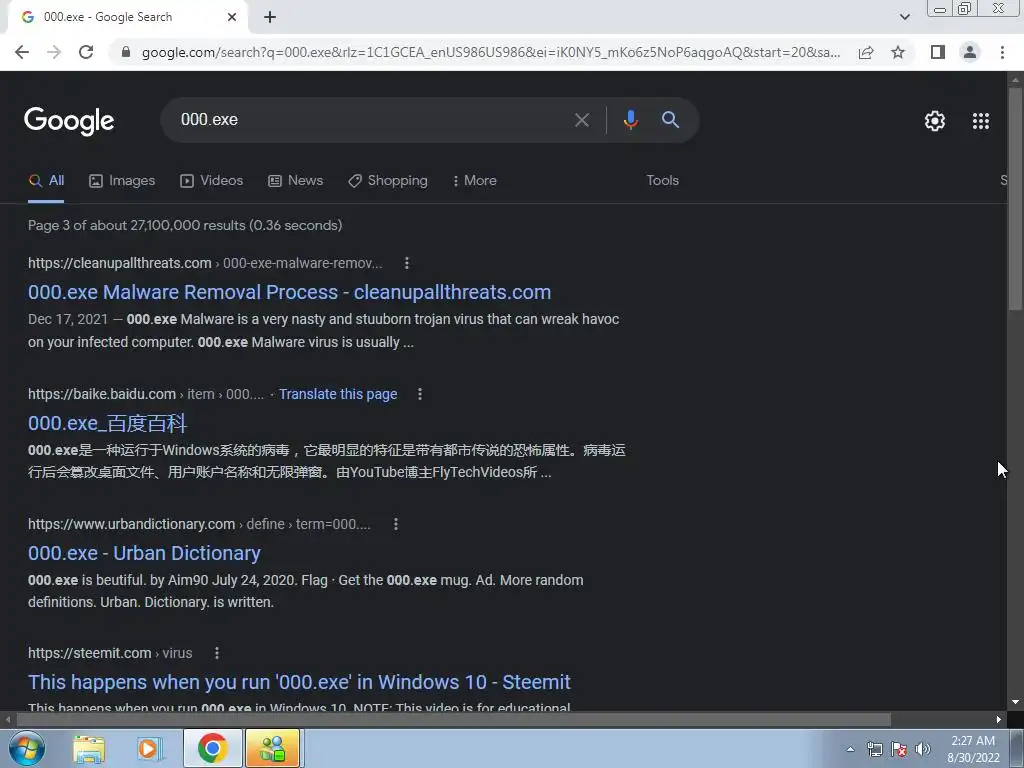
Task: Select the All results tab
Action: tap(46, 181)
